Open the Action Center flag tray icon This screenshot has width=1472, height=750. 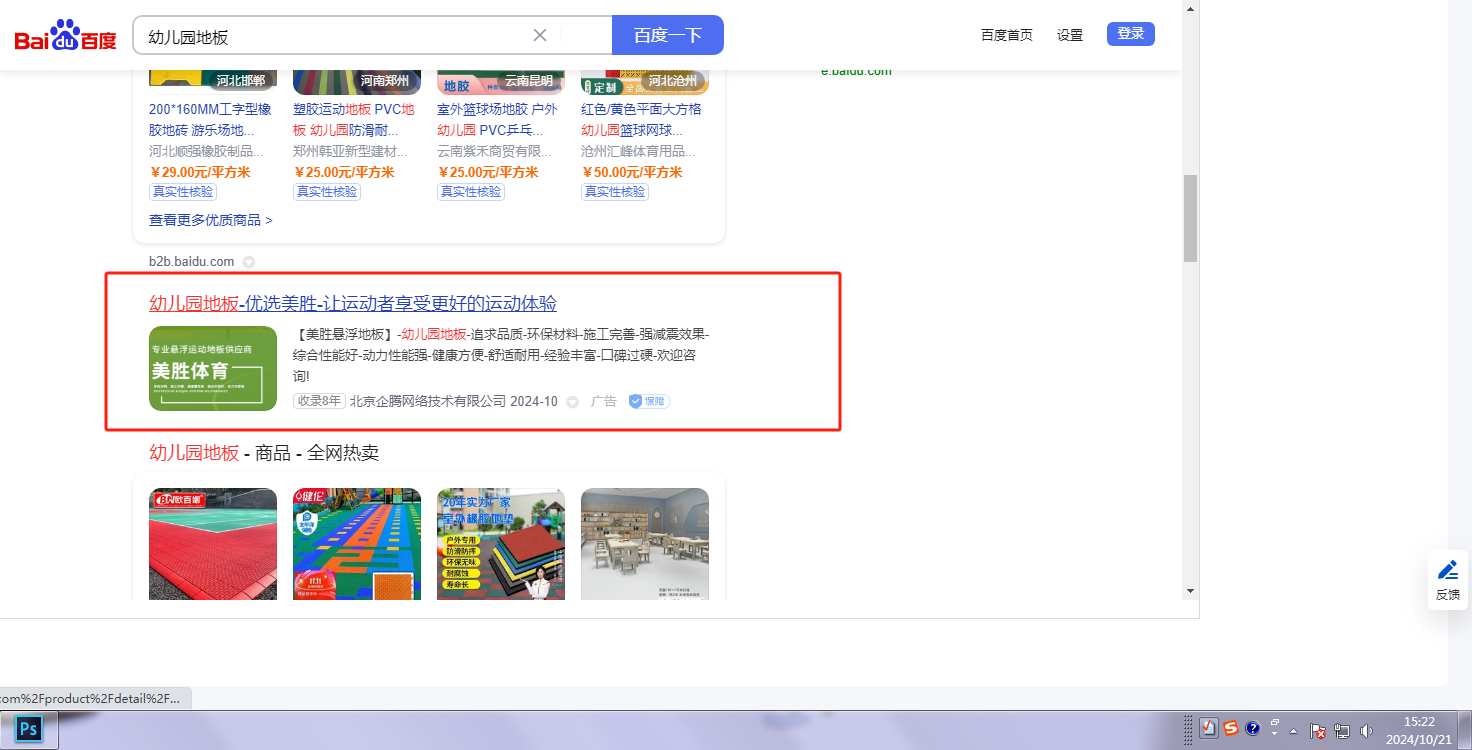[x=1318, y=731]
